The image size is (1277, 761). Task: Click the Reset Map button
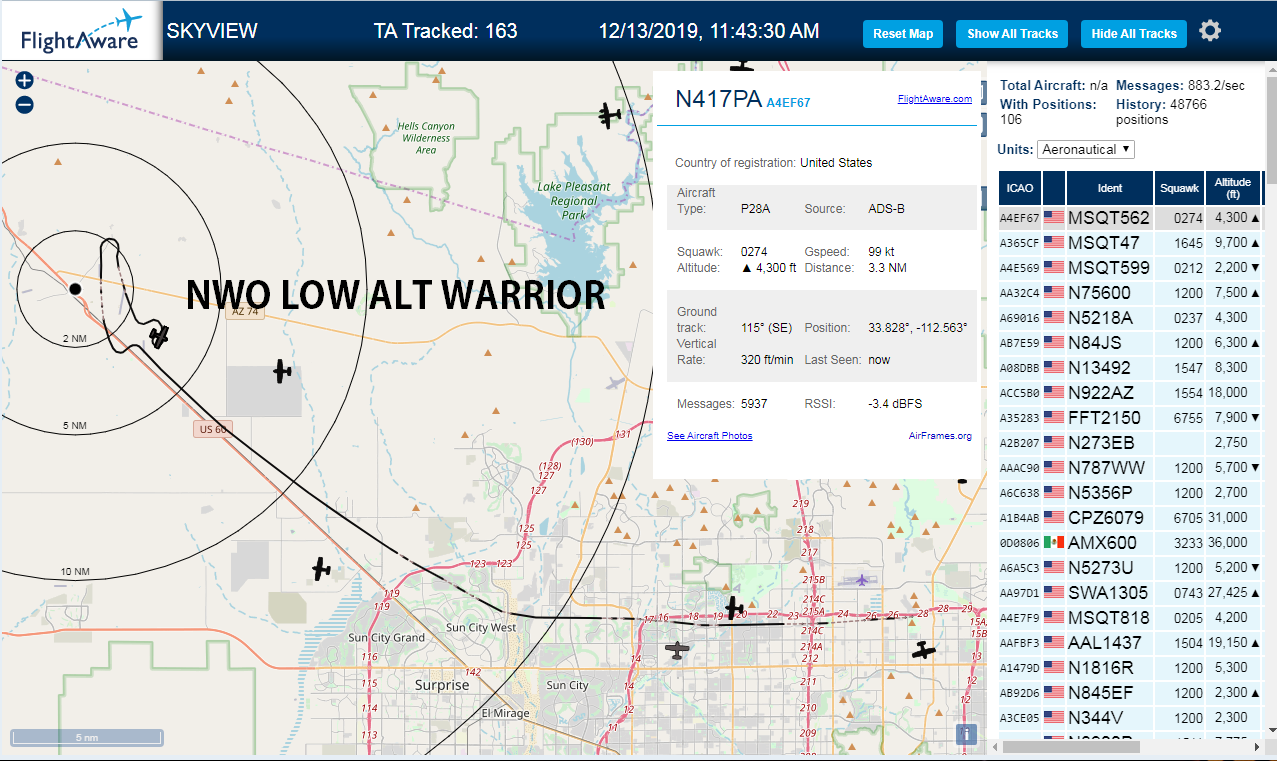903,34
